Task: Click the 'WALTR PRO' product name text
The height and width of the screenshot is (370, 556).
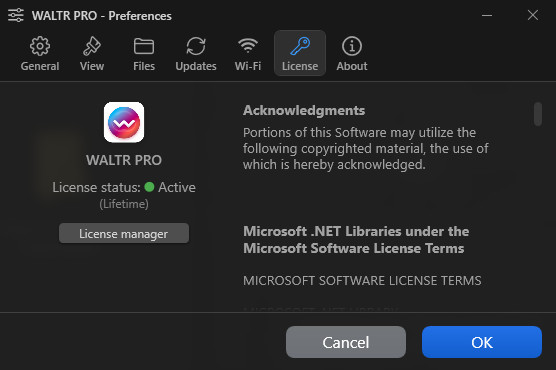Action: pos(124,160)
